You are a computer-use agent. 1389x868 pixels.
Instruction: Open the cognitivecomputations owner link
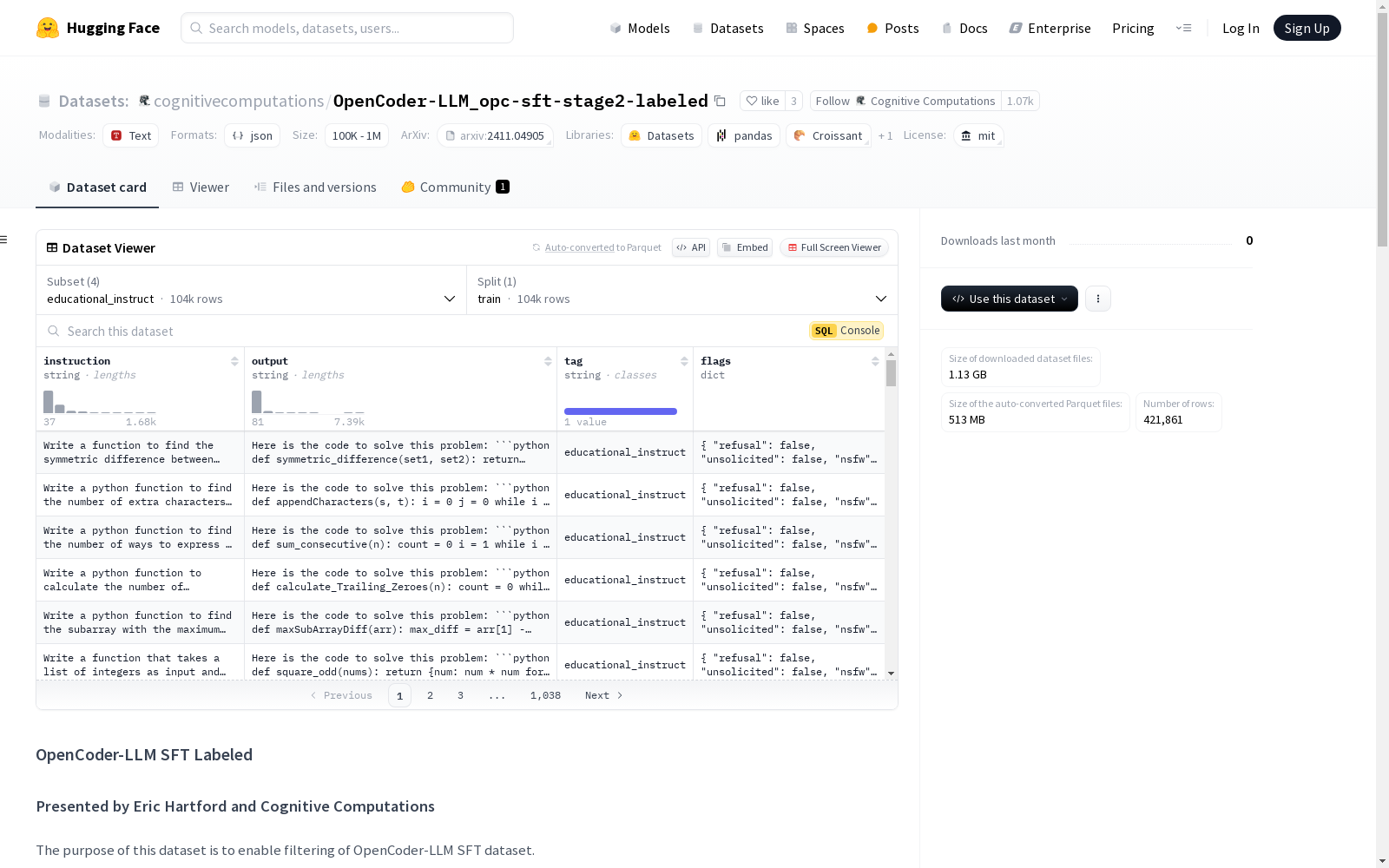click(239, 101)
